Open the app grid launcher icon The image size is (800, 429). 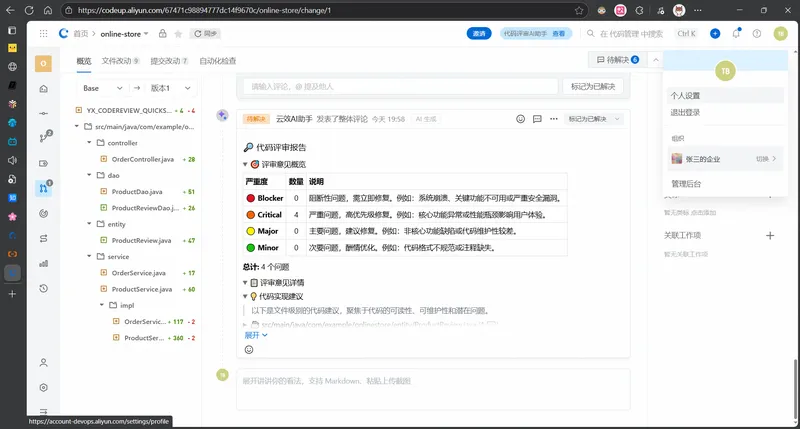(x=43, y=34)
